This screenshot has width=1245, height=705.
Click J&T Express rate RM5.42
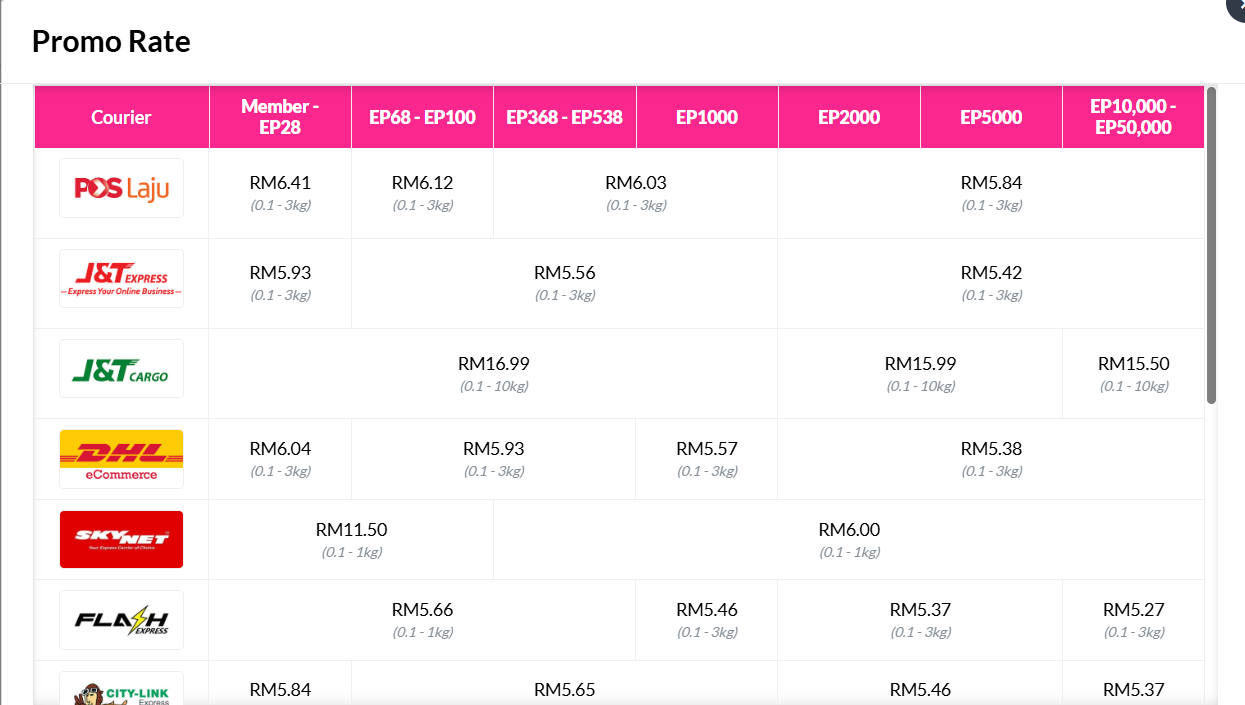[x=991, y=273]
